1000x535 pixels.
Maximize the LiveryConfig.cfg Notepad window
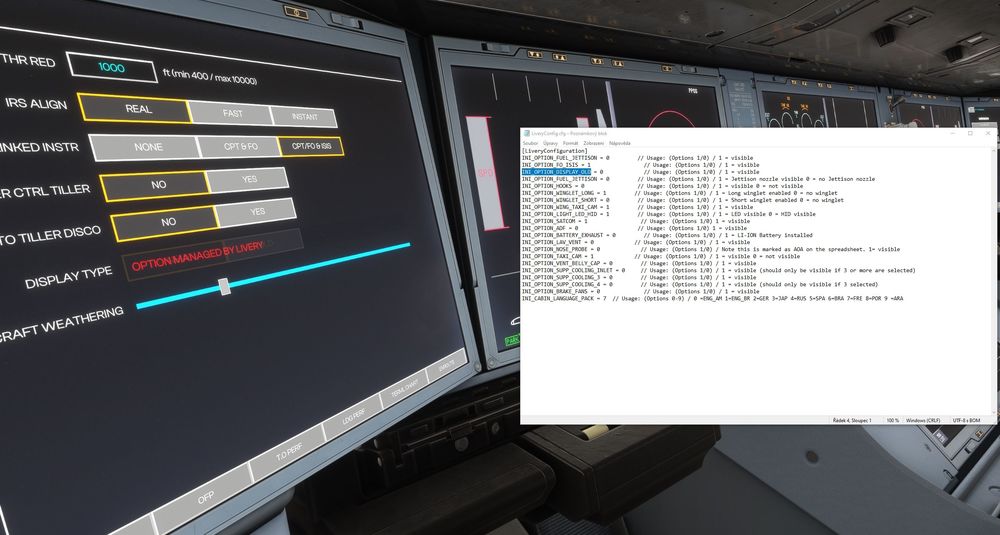coord(969,132)
